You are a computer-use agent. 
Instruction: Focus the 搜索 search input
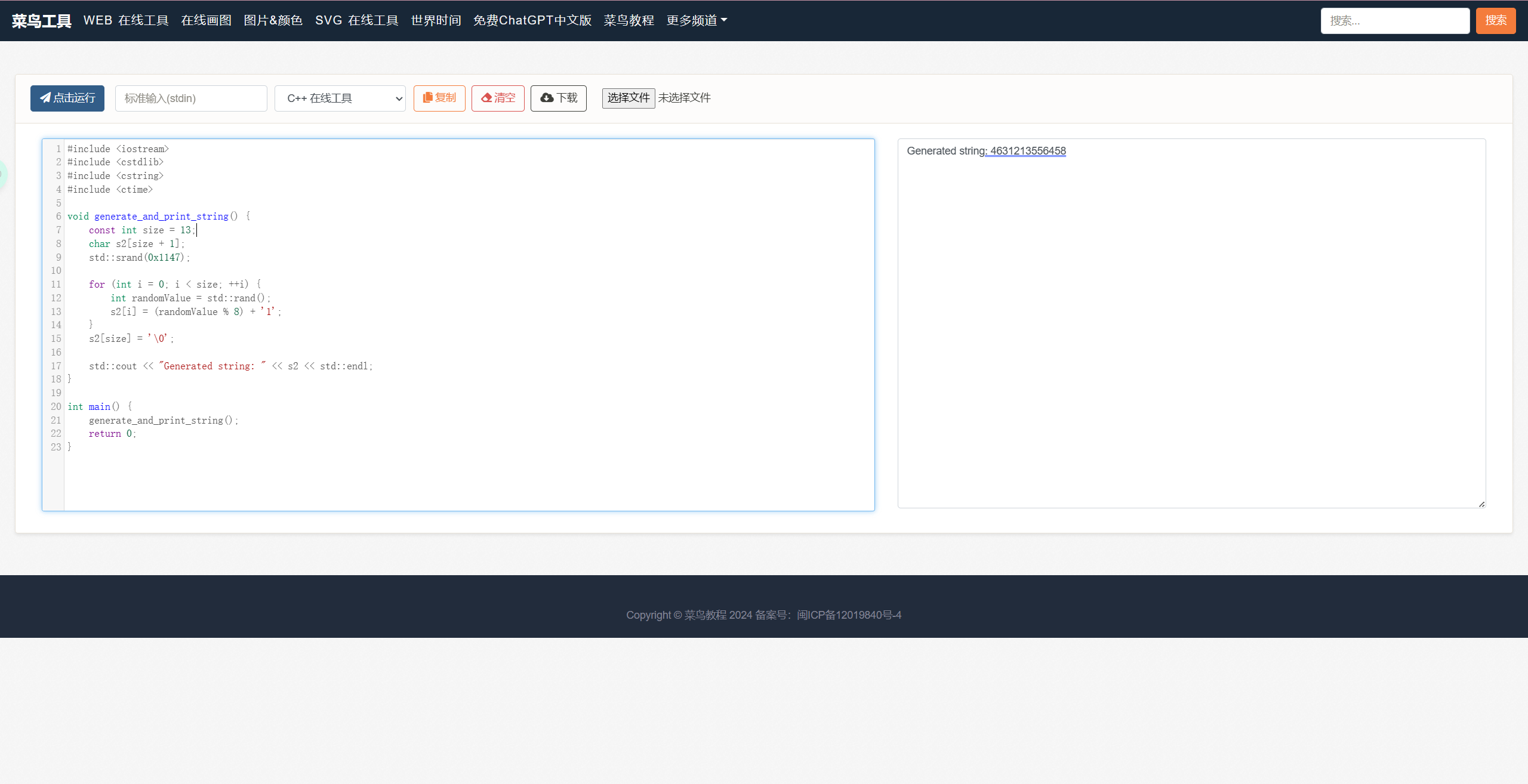1395,21
